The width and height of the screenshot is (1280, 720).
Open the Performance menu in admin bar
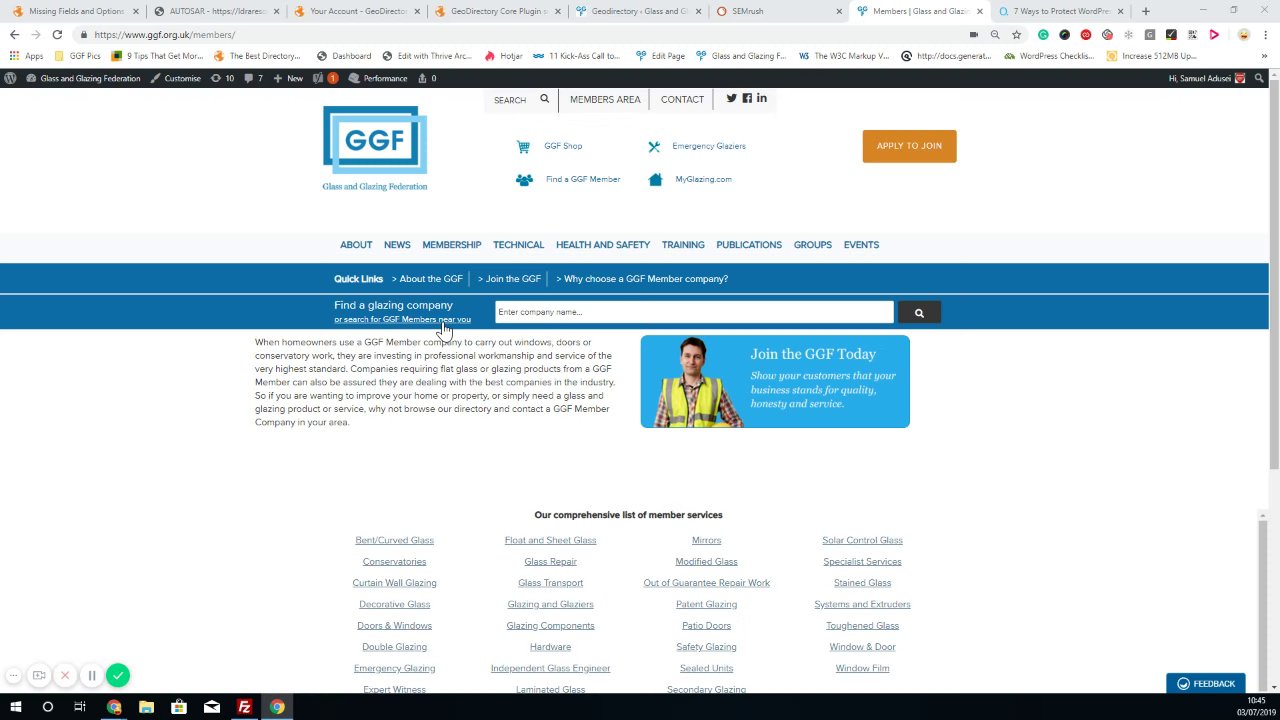click(378, 78)
